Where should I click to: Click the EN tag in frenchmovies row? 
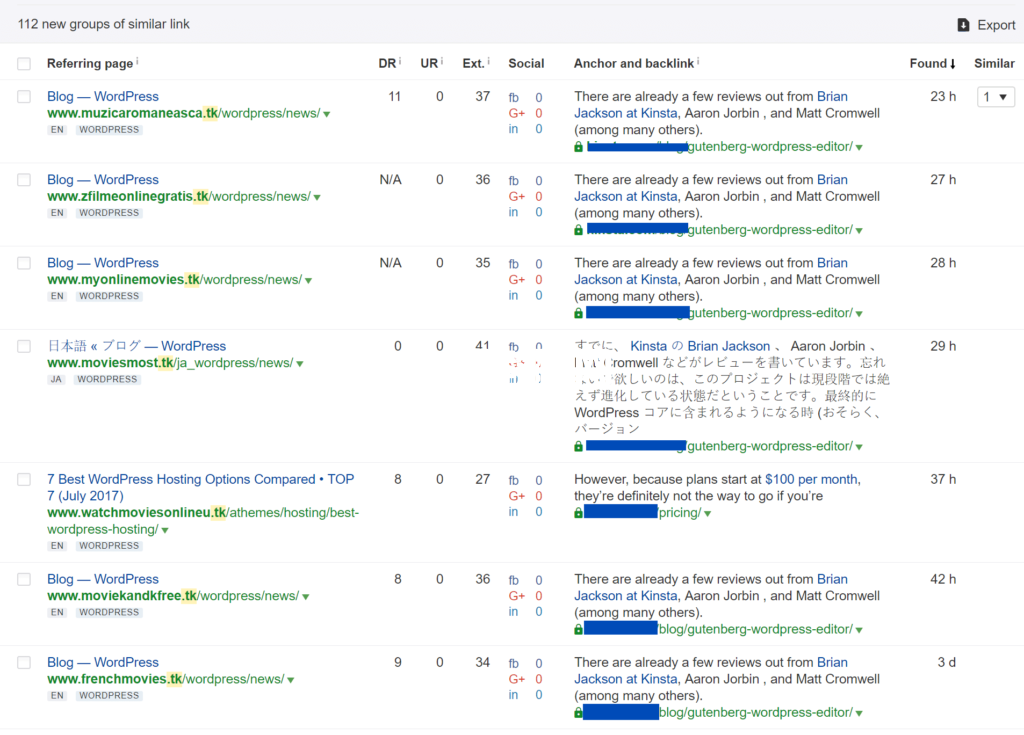click(x=57, y=695)
